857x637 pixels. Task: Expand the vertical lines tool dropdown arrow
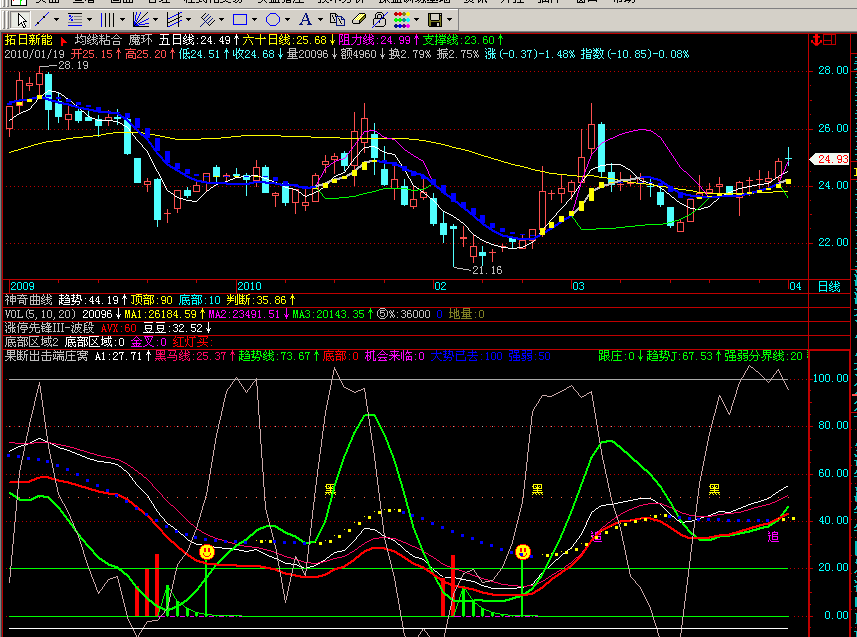click(122, 20)
